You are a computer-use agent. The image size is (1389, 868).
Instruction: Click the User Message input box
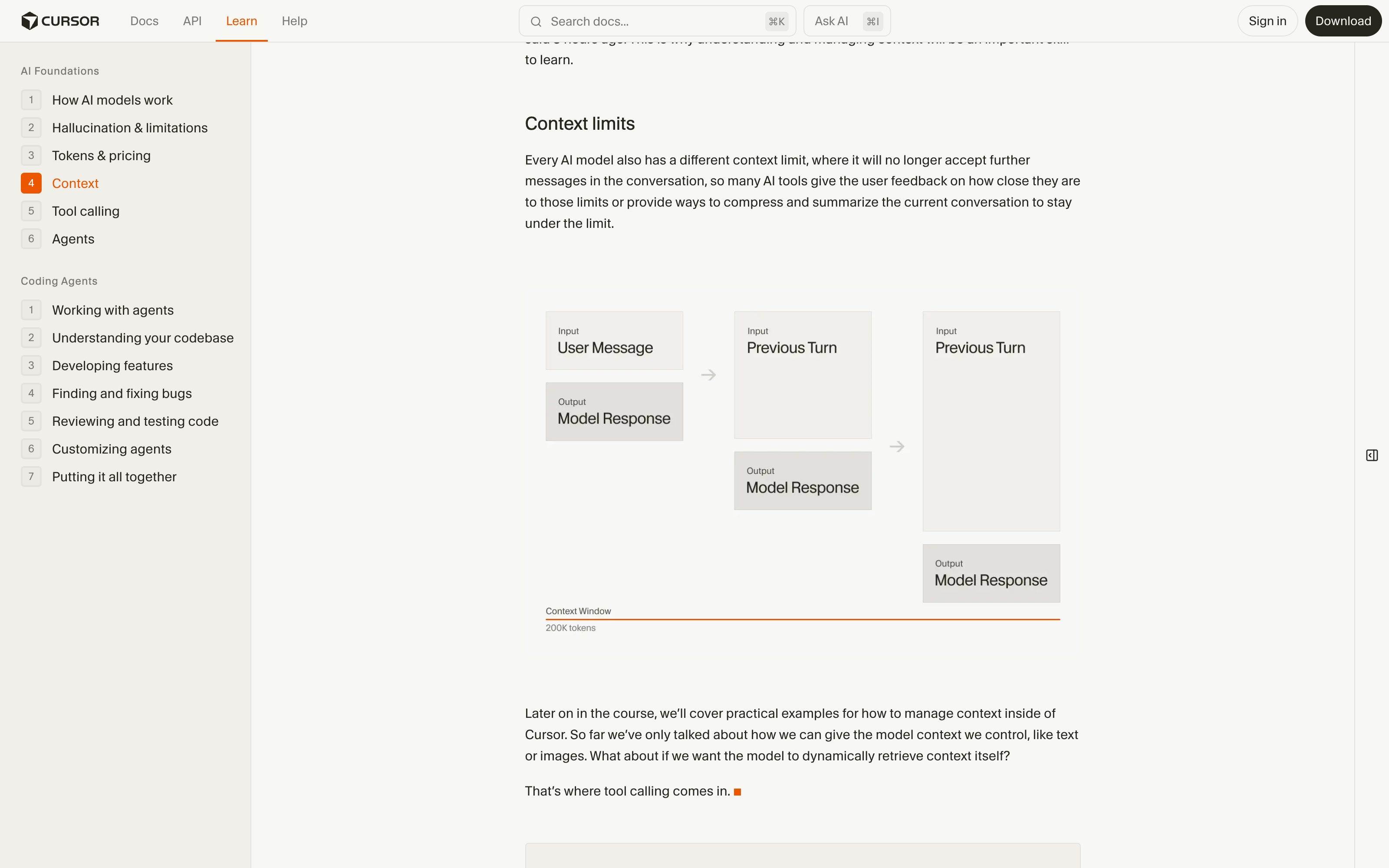[x=614, y=340]
